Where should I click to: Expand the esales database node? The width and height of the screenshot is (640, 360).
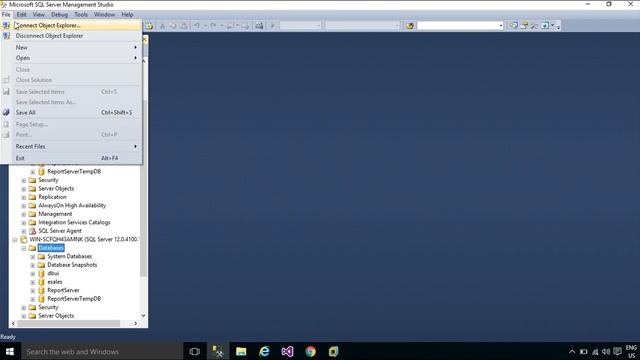(33, 282)
